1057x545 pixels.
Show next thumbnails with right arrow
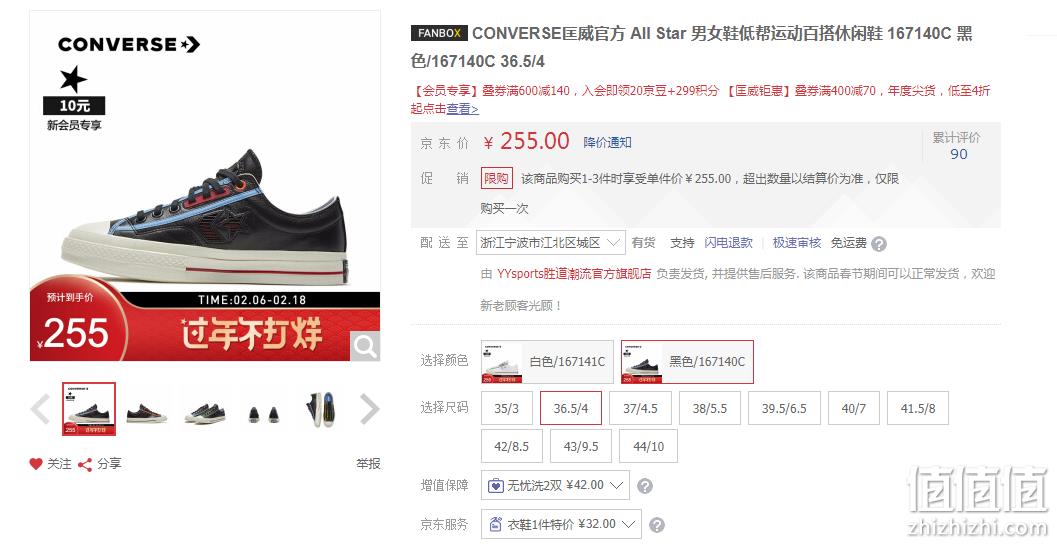coord(369,409)
